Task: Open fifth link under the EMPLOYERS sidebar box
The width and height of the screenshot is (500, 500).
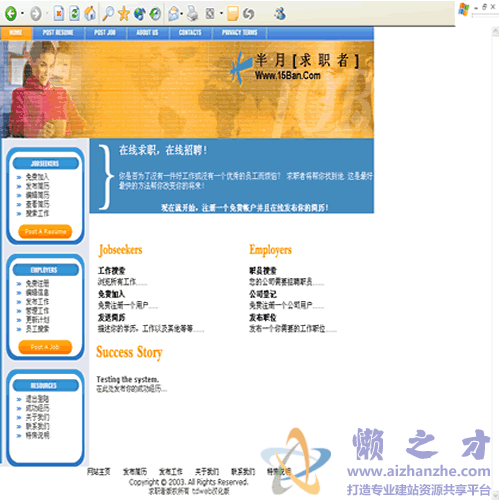Action: (x=37, y=320)
